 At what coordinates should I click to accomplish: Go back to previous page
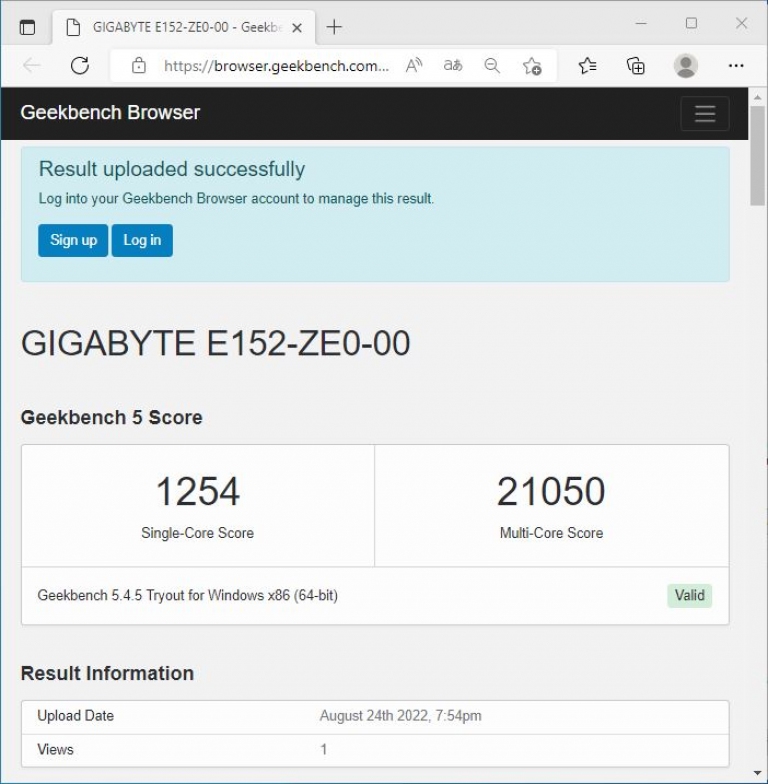coord(32,66)
